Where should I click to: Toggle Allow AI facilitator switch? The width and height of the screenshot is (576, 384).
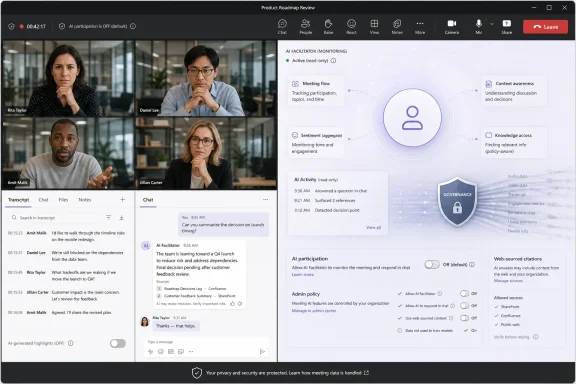[464, 294]
